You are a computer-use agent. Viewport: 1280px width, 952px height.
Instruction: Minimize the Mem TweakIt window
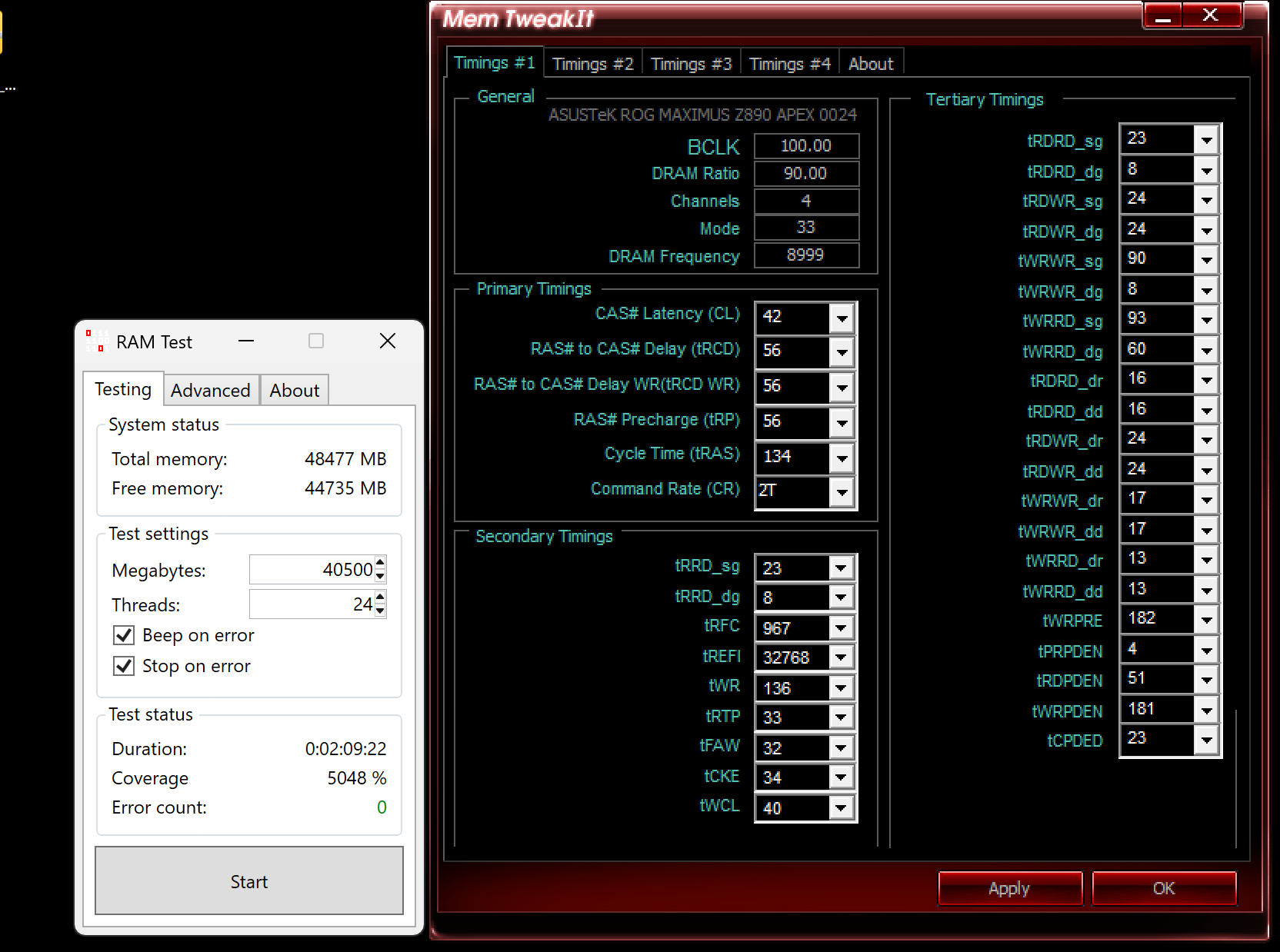(x=1162, y=15)
